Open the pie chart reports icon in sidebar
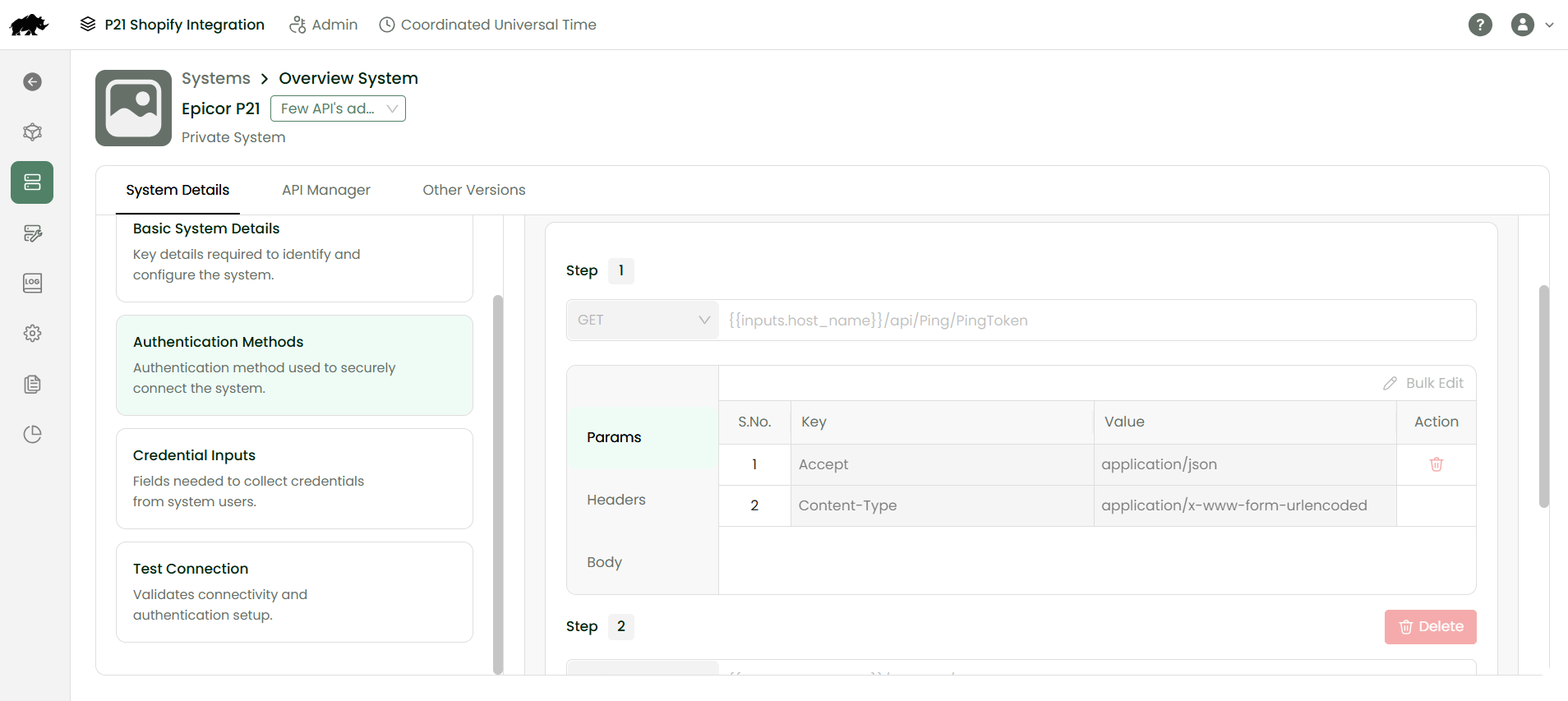The image size is (1568, 701). pyautogui.click(x=32, y=434)
